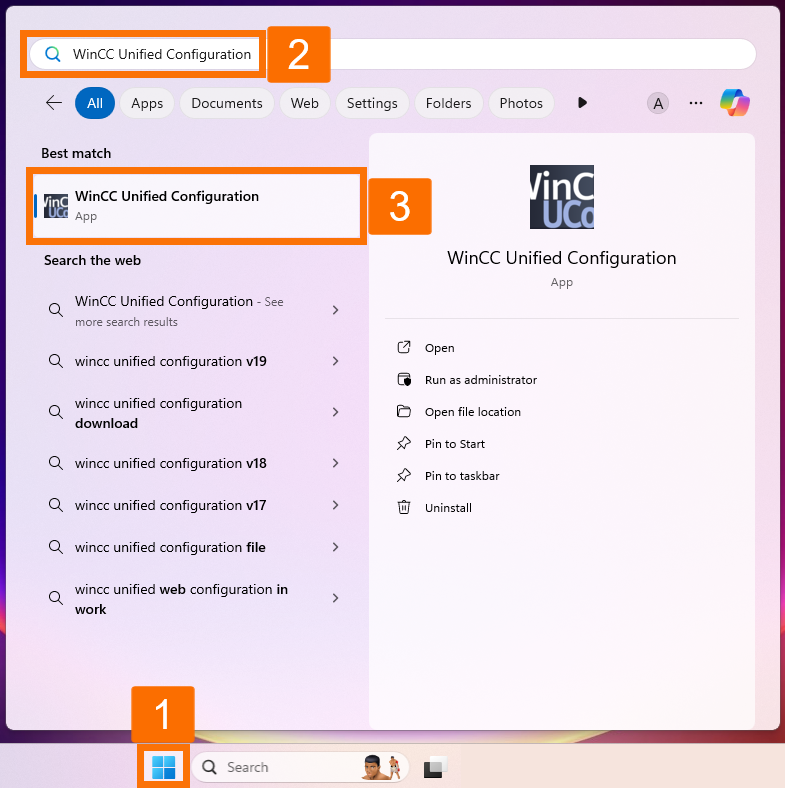The width and height of the screenshot is (785, 788).
Task: Expand the v18 suggestion chevron
Action: [x=336, y=463]
